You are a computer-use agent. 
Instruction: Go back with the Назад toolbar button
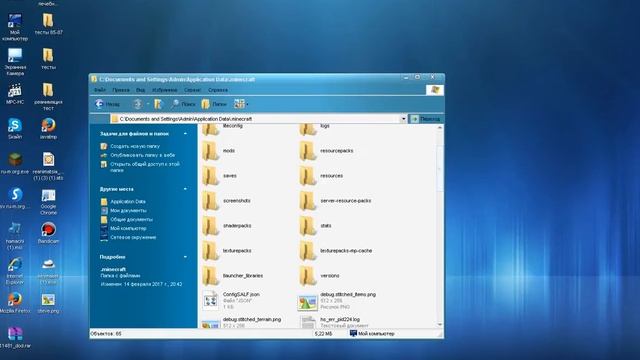pyautogui.click(x=107, y=104)
